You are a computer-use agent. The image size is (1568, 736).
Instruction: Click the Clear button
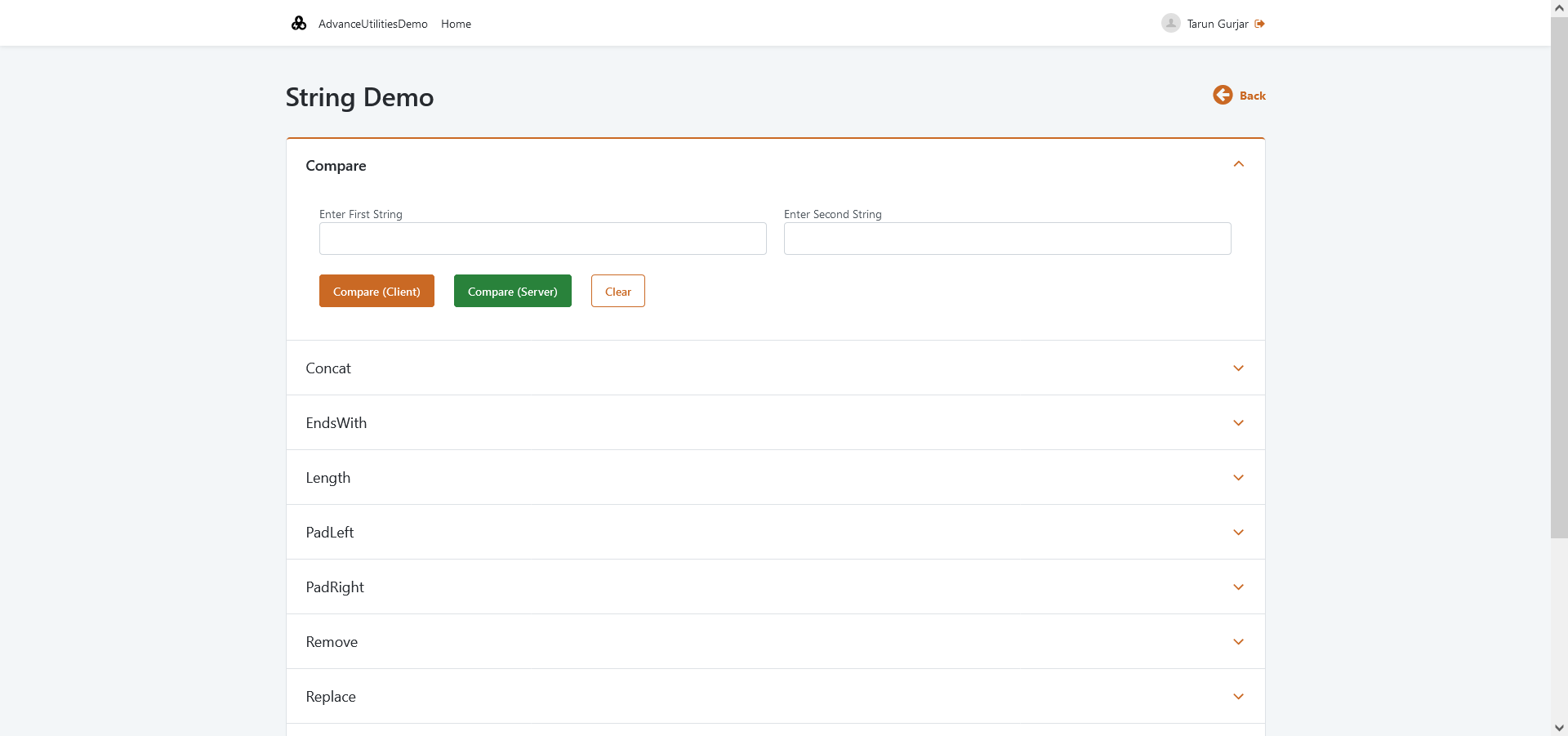(617, 291)
